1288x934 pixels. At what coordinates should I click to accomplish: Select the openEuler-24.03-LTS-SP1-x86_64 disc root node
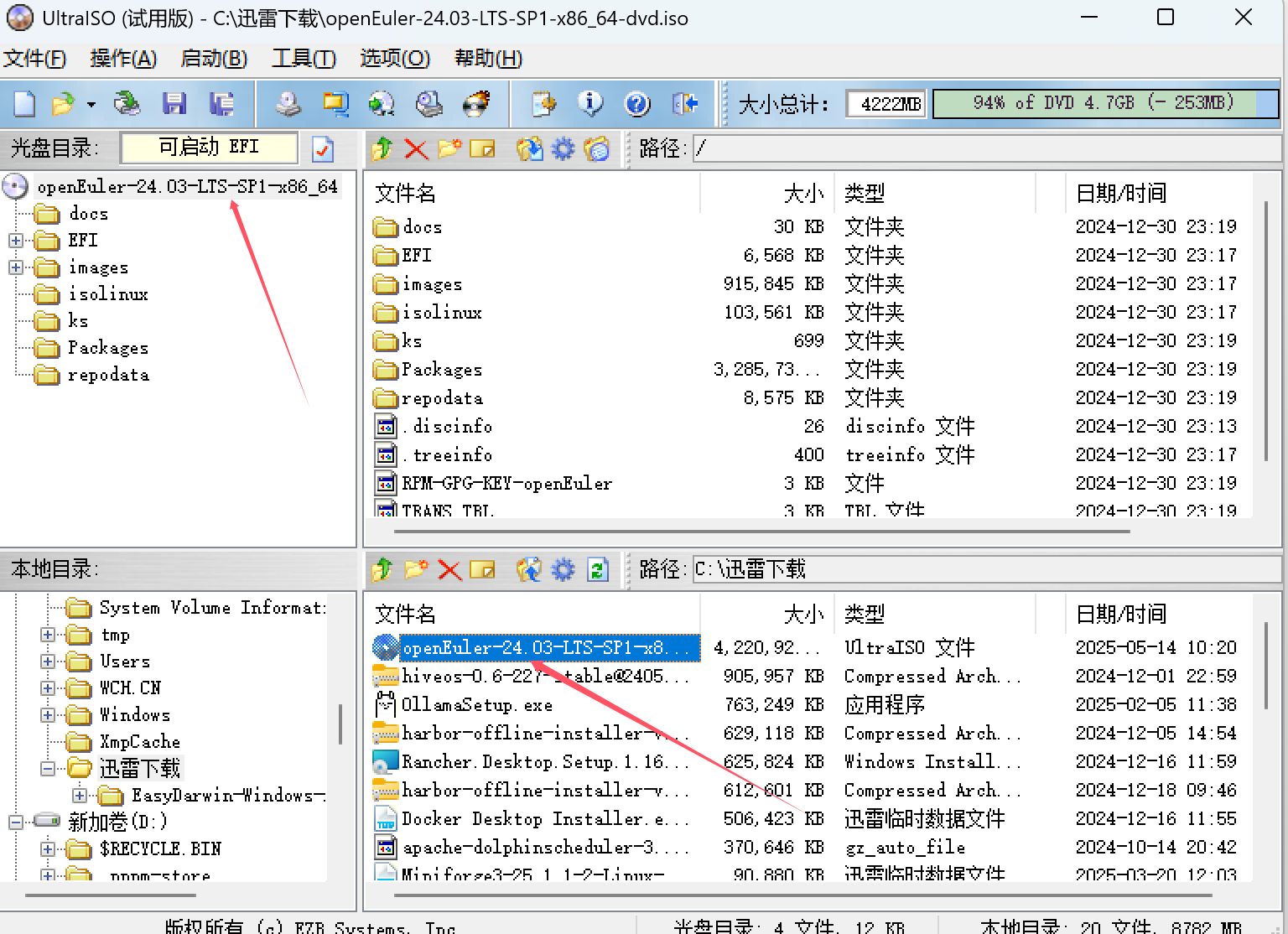(x=187, y=186)
